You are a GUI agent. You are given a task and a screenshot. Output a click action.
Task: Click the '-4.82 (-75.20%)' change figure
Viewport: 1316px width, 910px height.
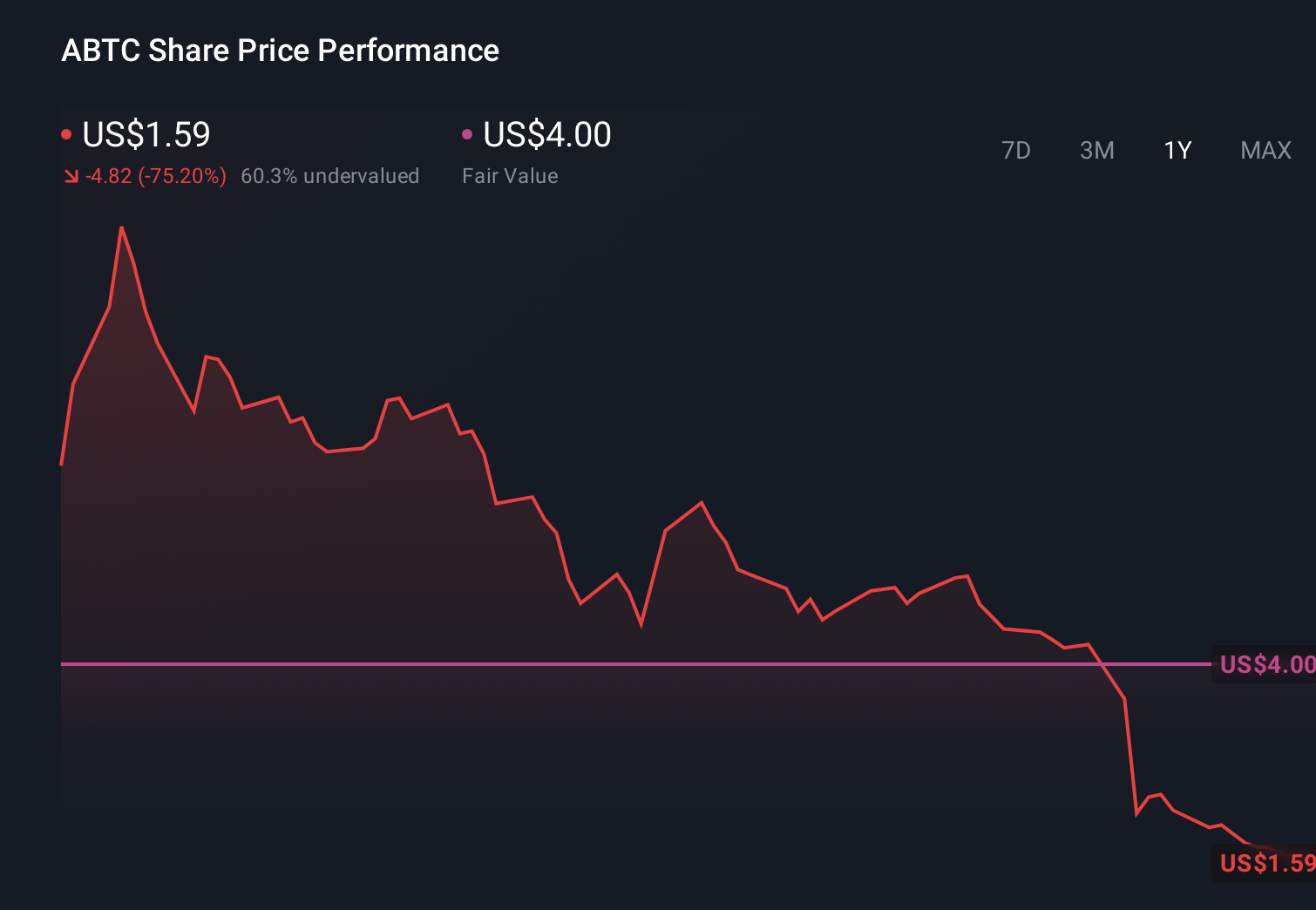[155, 176]
